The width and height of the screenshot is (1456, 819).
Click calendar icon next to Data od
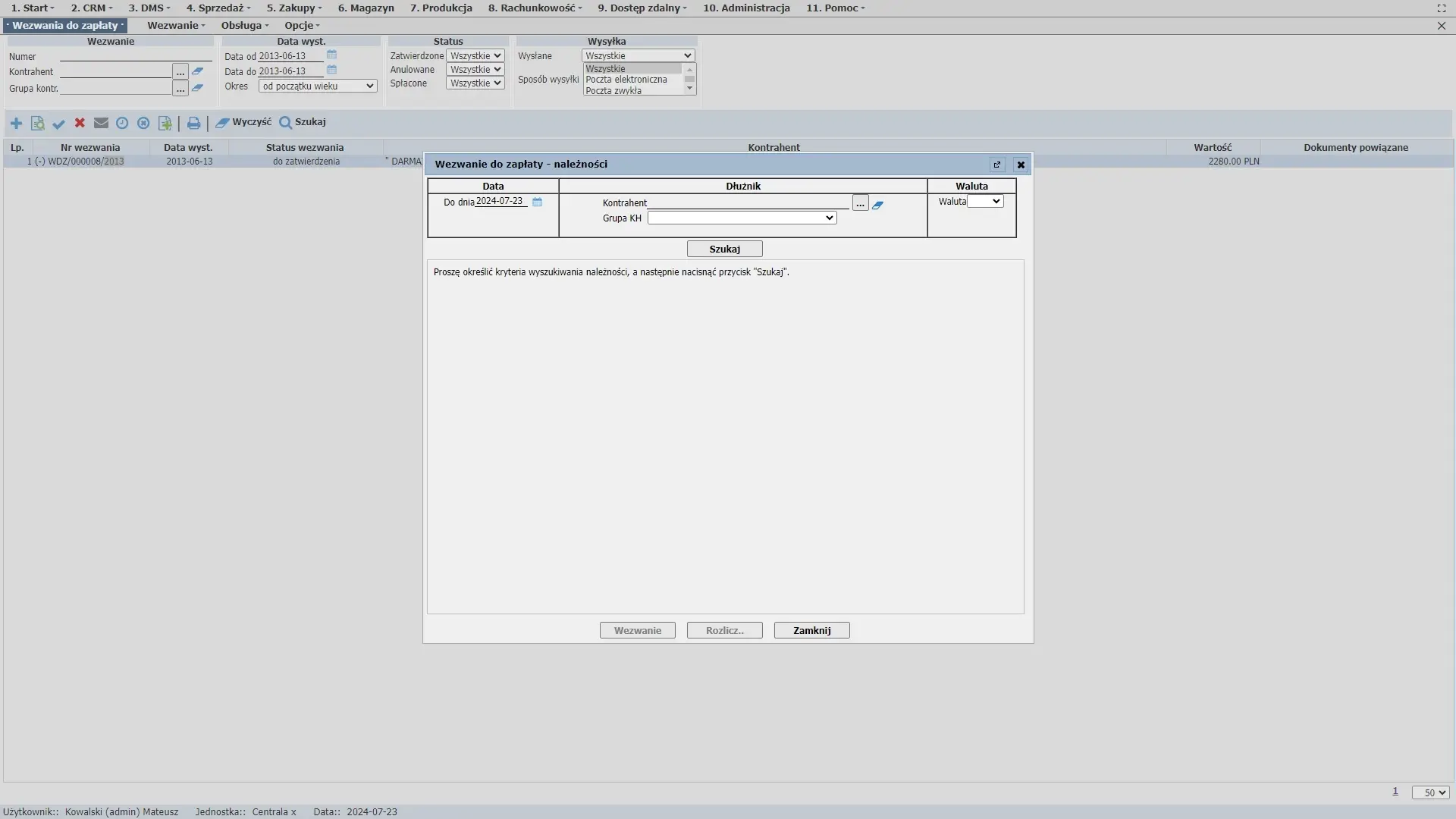coord(331,55)
